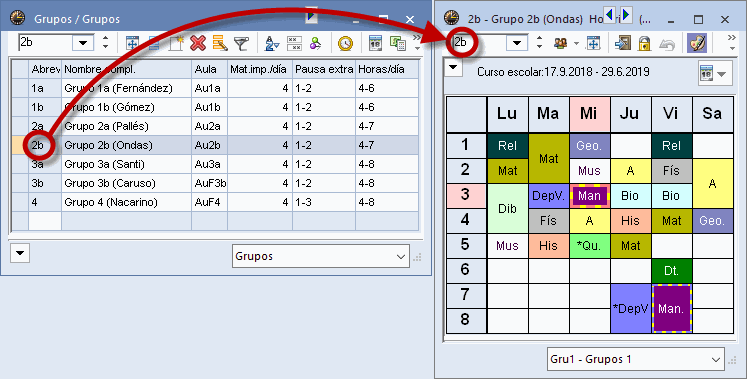This screenshot has height=379, width=747.
Task: Select the Grupo 3b (Caruso) cell
Action: point(126,184)
